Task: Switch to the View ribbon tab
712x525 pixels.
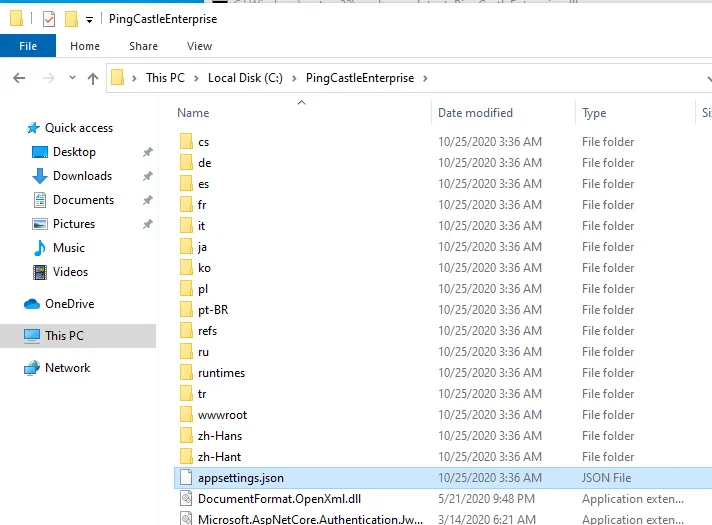Action: (x=199, y=46)
